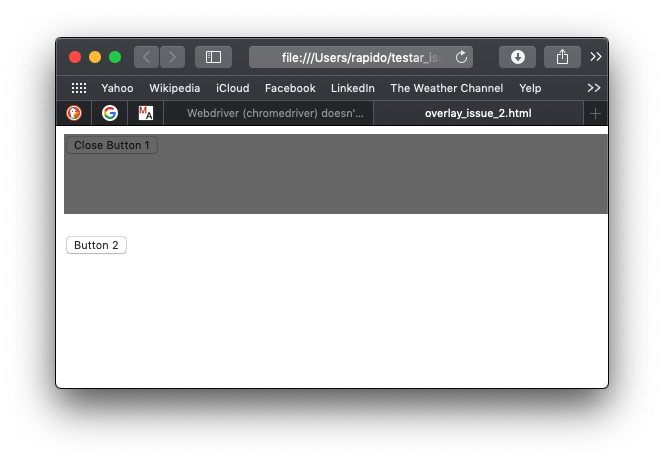Screen dimensions: 664x462
Task: Expand toolbar overflow chevrons next to Share
Action: point(596,57)
